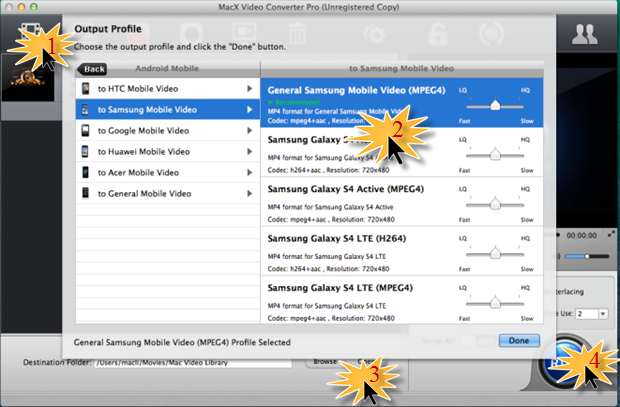The height and width of the screenshot is (407, 620).
Task: Select to HTC Mobile Video category
Action: click(168, 89)
